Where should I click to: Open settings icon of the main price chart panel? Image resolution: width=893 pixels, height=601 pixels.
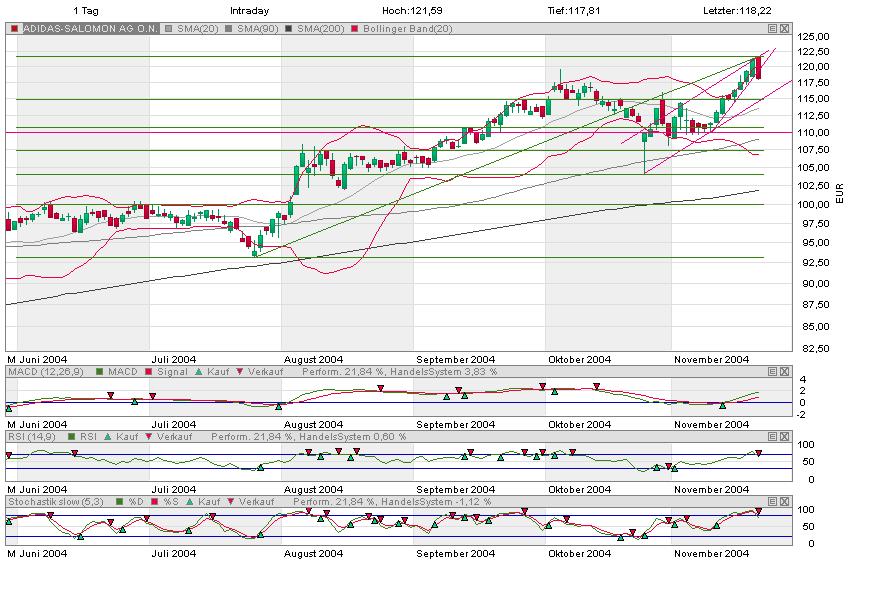click(x=772, y=28)
